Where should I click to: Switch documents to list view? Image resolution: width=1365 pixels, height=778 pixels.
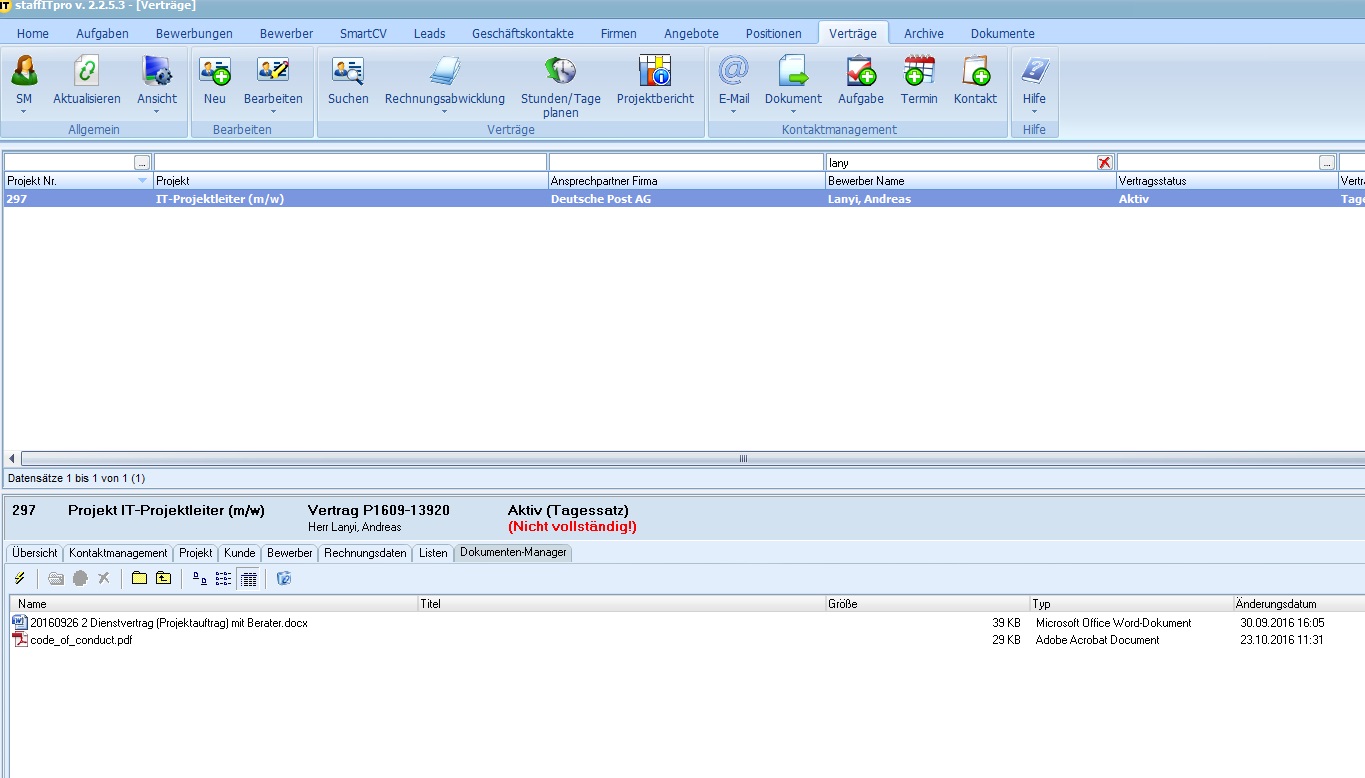click(223, 578)
